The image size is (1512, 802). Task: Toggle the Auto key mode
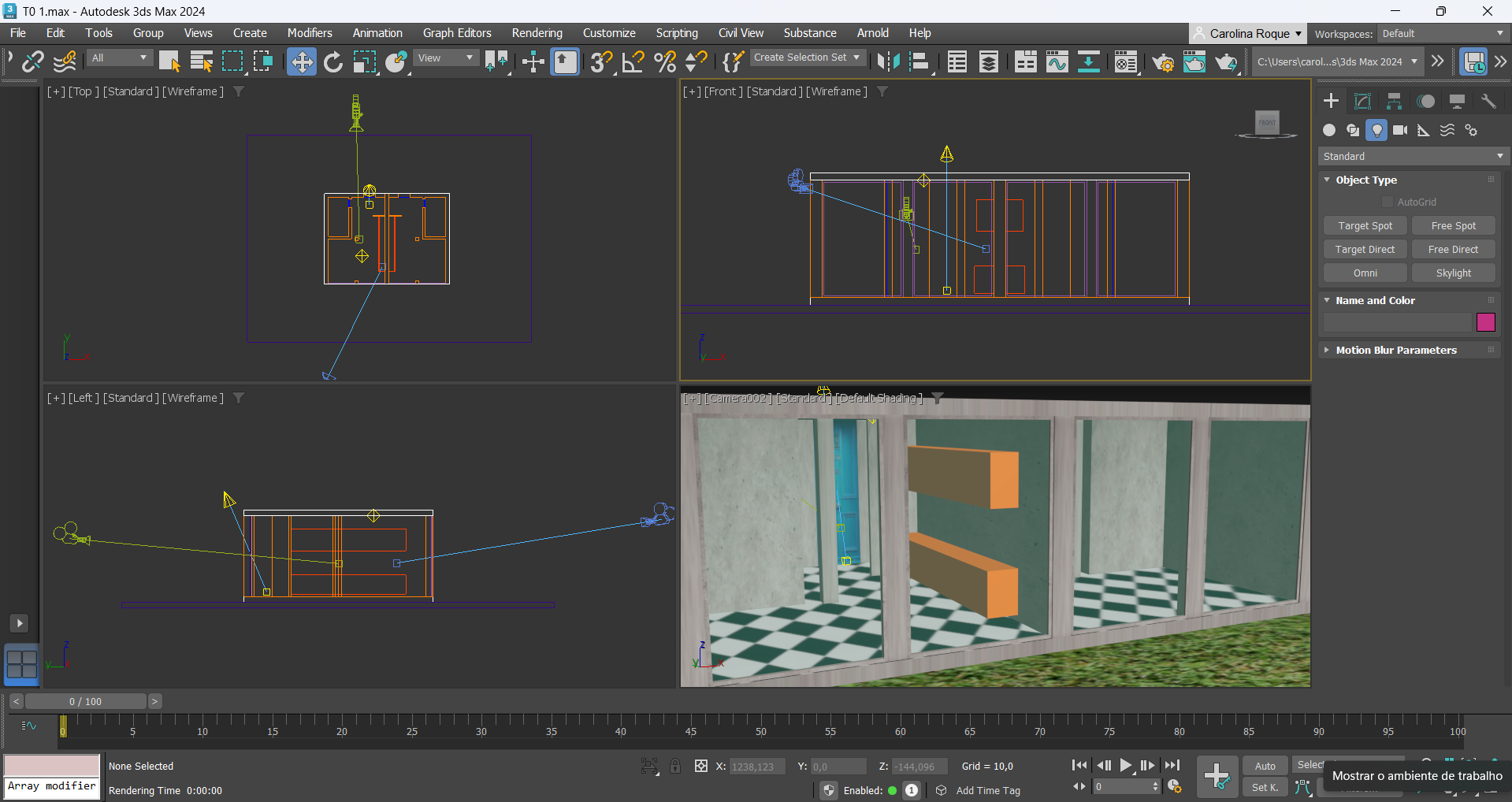click(x=1265, y=766)
